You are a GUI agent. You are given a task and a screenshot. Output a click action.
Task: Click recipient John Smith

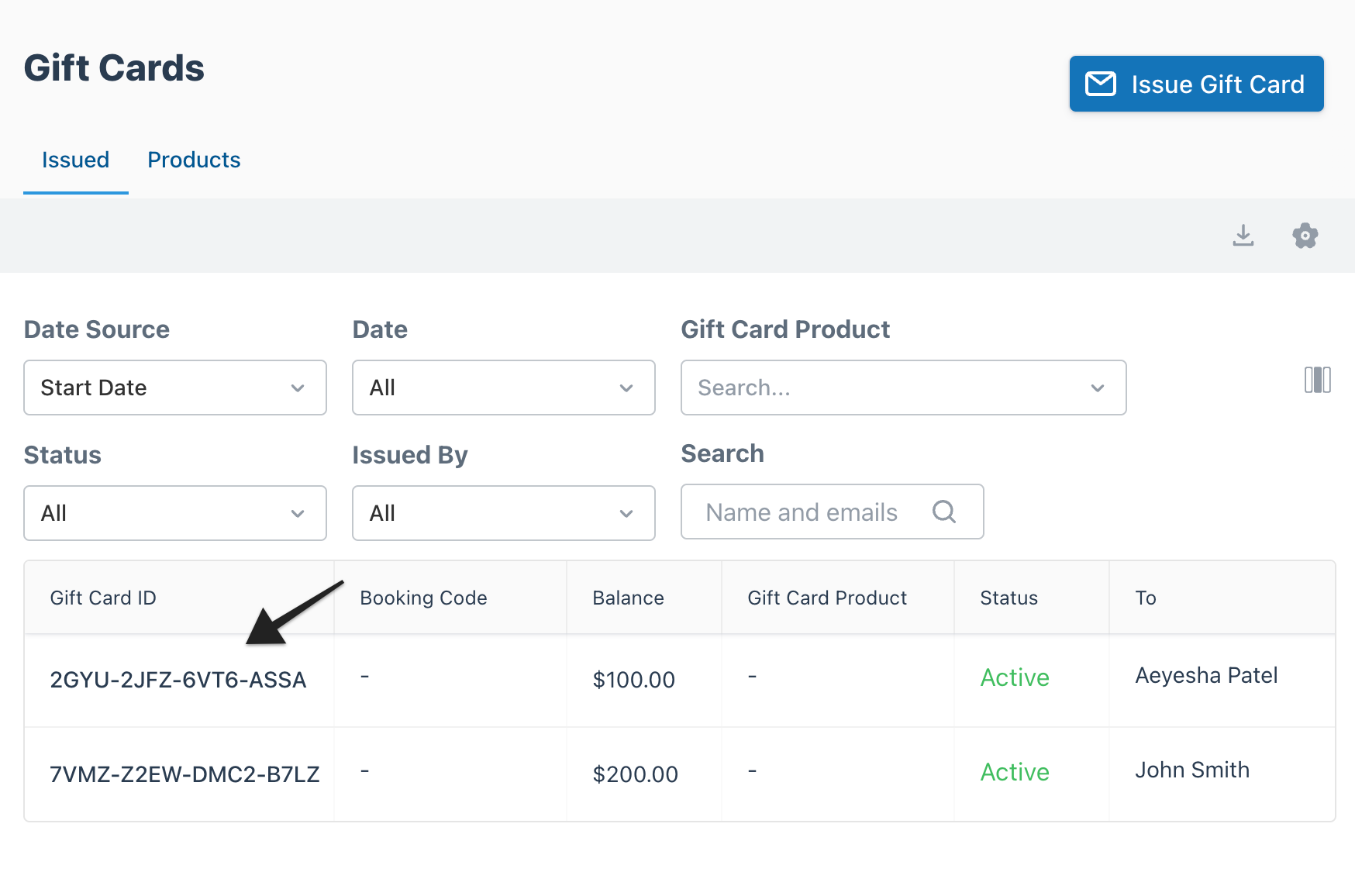point(1192,770)
